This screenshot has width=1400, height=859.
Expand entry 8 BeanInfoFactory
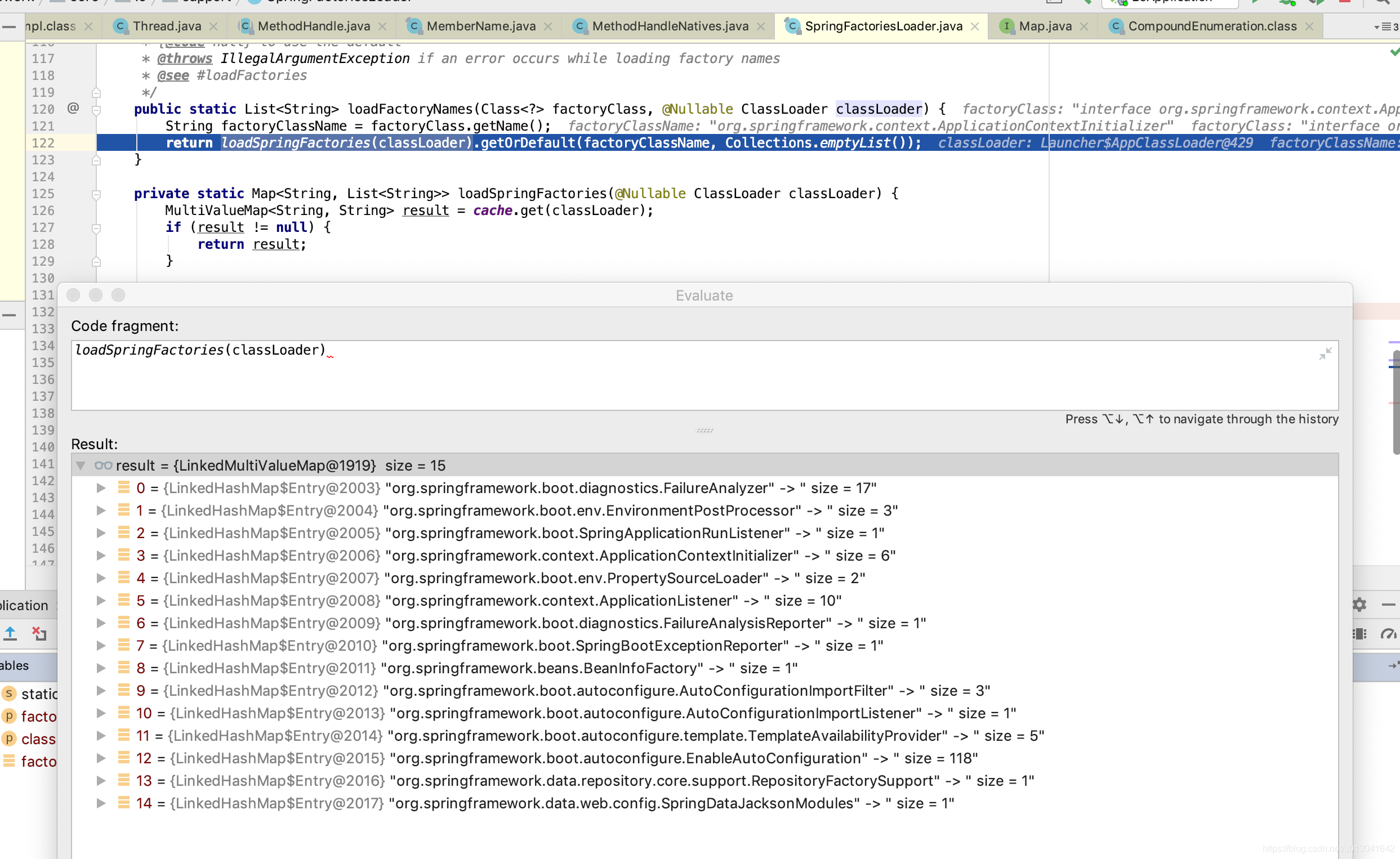(101, 668)
